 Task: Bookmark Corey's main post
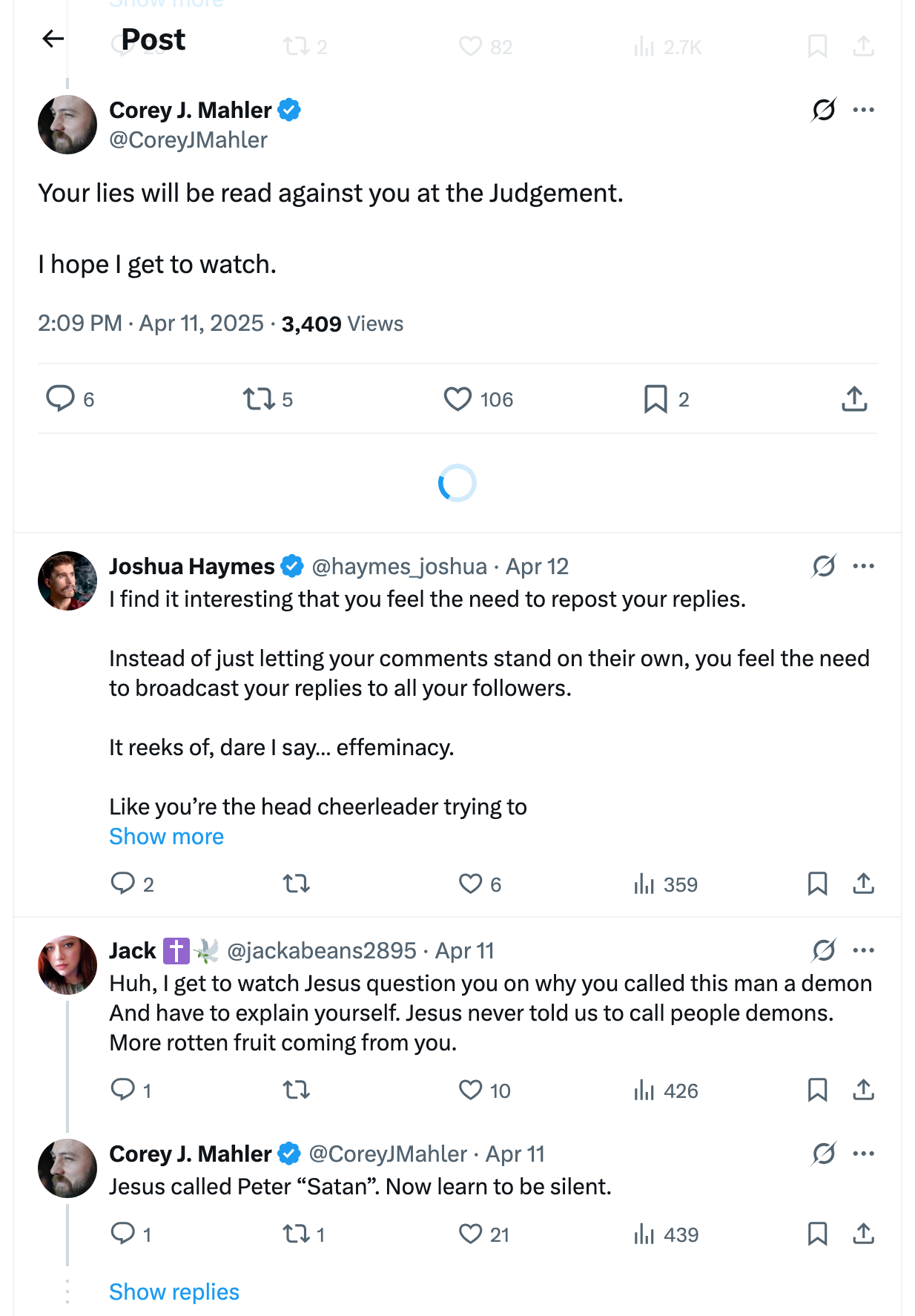655,398
